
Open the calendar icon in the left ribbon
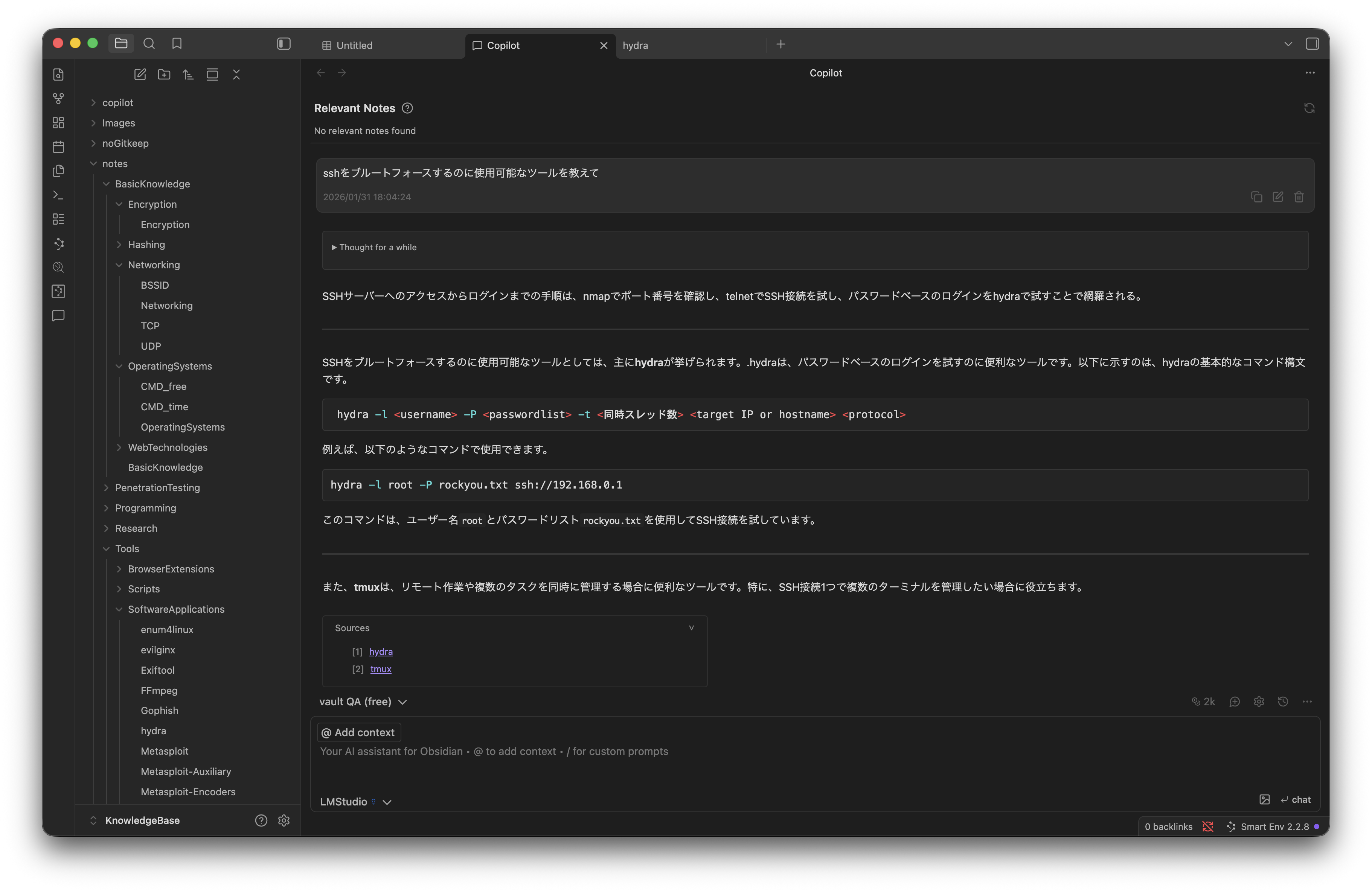coord(58,146)
